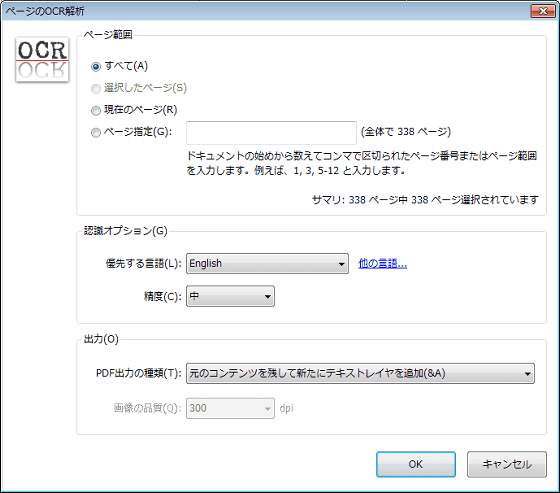560x493 pixels.
Task: Open the PDF出力の種類(T) dropdown
Action: click(x=360, y=373)
